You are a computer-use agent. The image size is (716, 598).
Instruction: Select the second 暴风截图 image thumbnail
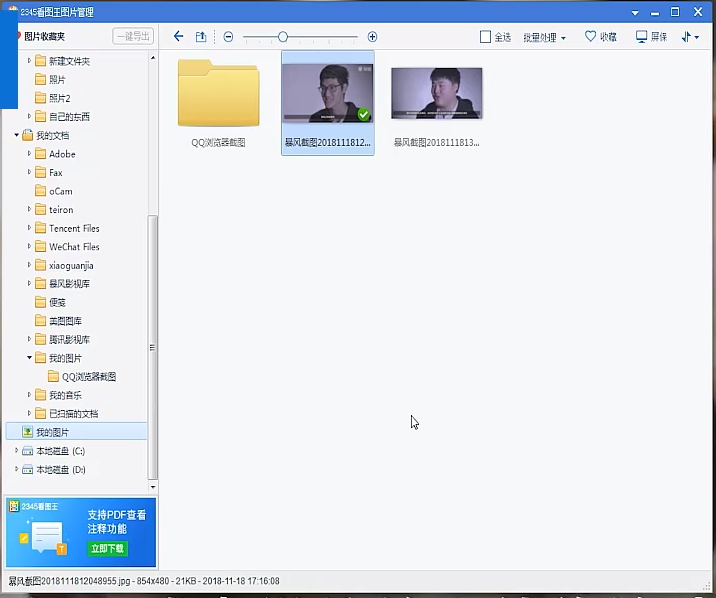[436, 95]
